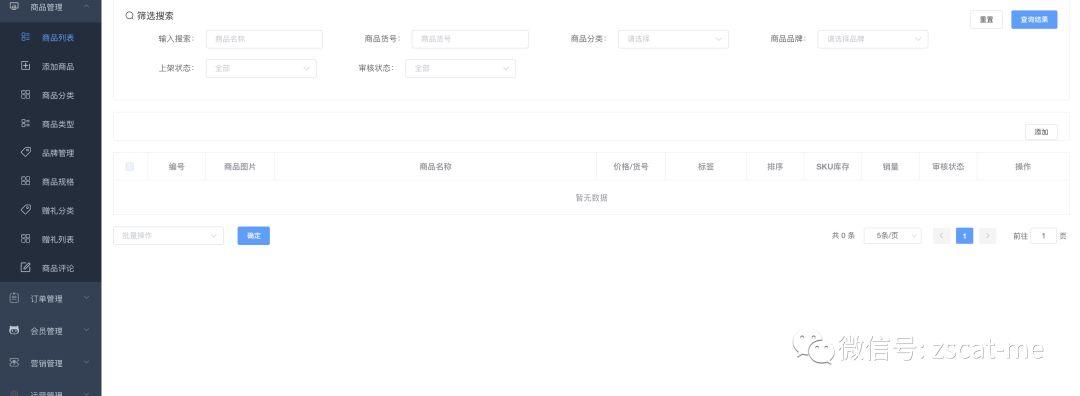
Task: Click the 商品名称 column header
Action: pos(435,167)
